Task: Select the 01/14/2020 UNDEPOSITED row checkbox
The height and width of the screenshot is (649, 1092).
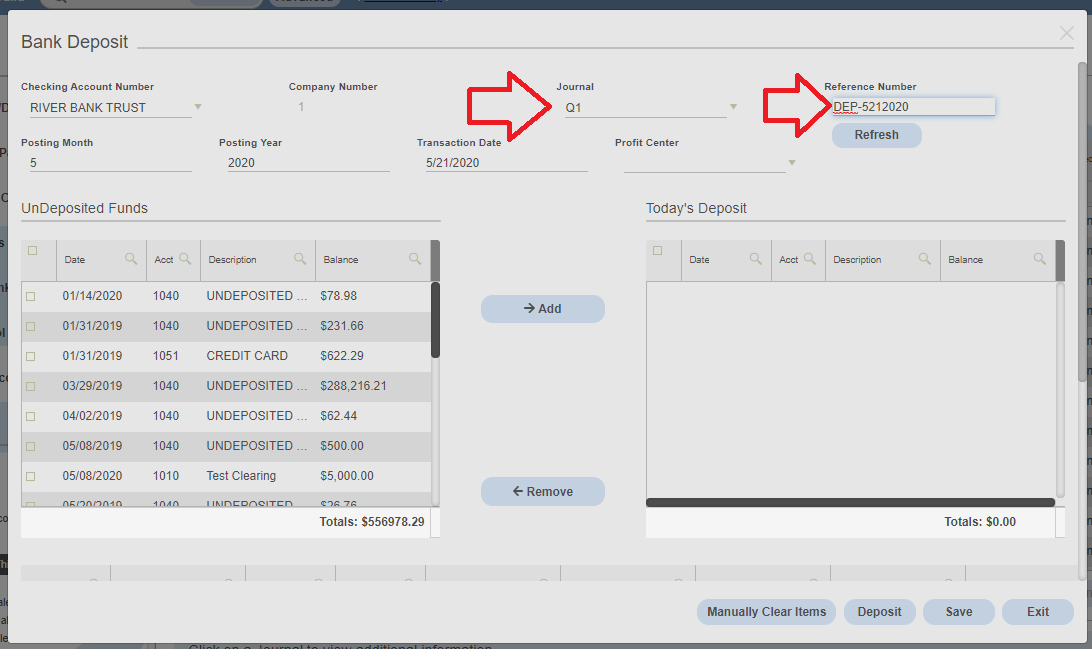Action: 31,296
